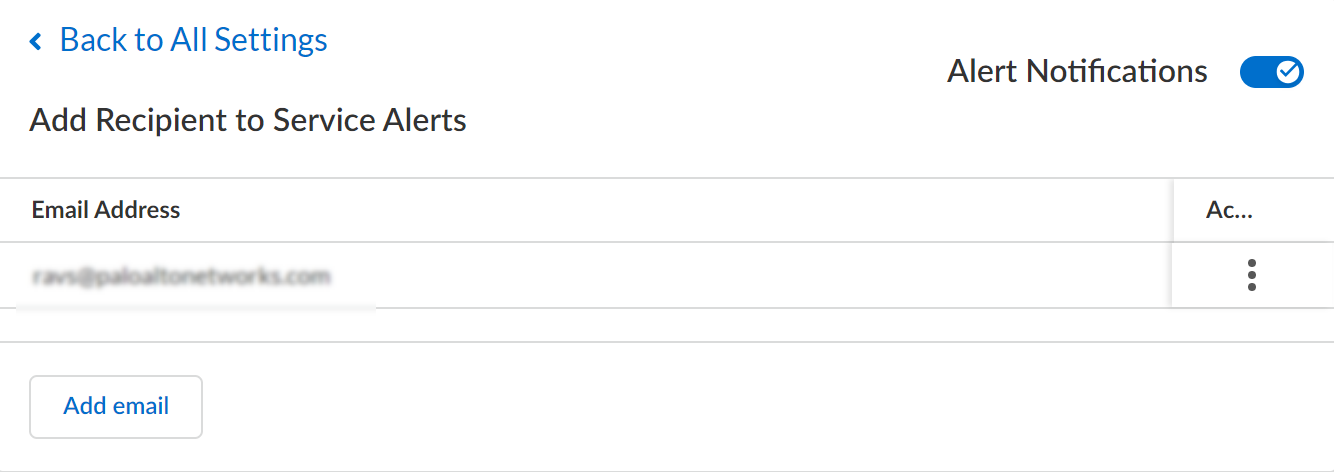Disable alert notifications using the blue switch
Screen dimensions: 1334x472
click(x=1271, y=72)
